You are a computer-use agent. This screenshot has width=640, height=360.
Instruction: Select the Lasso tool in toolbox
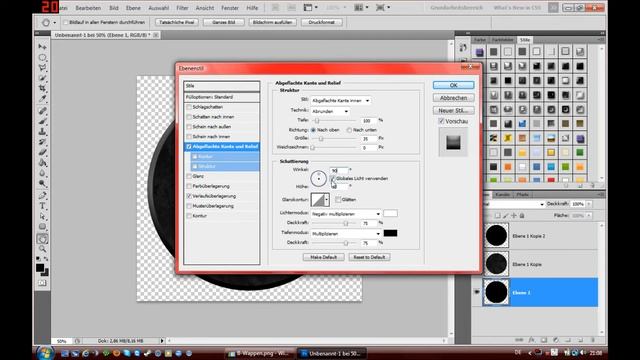click(x=42, y=68)
